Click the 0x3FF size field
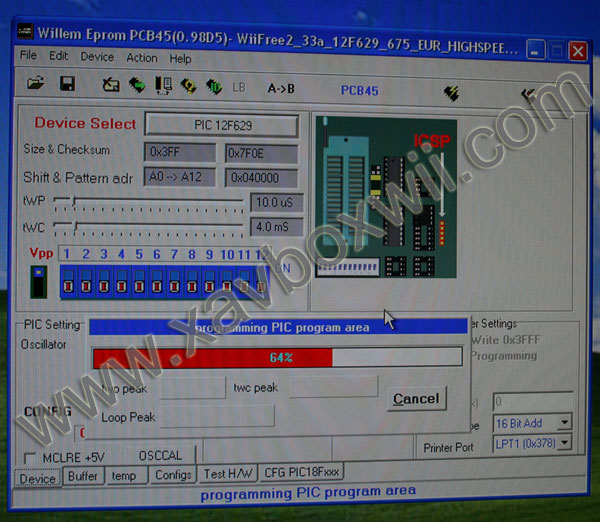The height and width of the screenshot is (522, 600). (x=180, y=152)
